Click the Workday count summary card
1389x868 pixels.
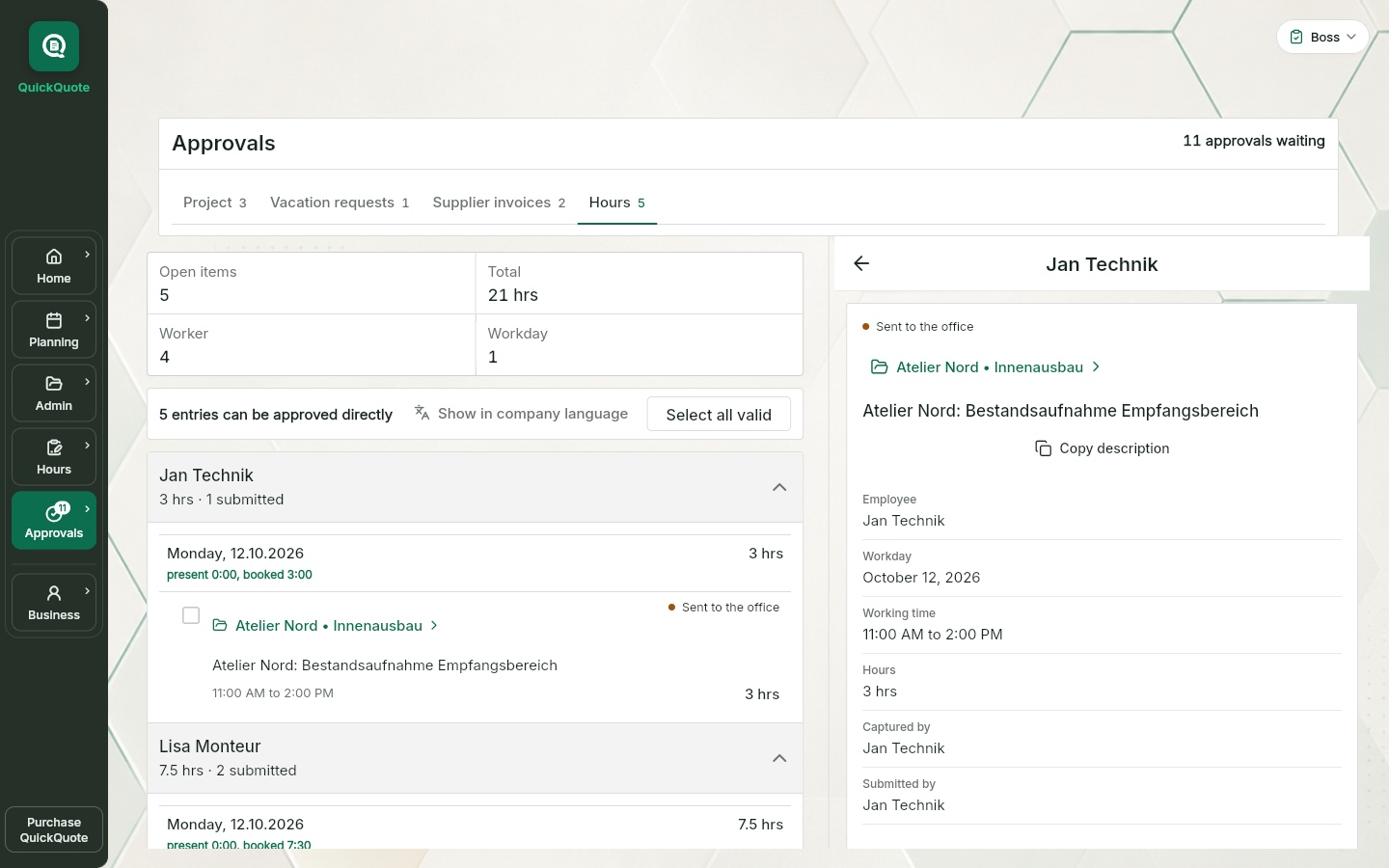(x=640, y=345)
